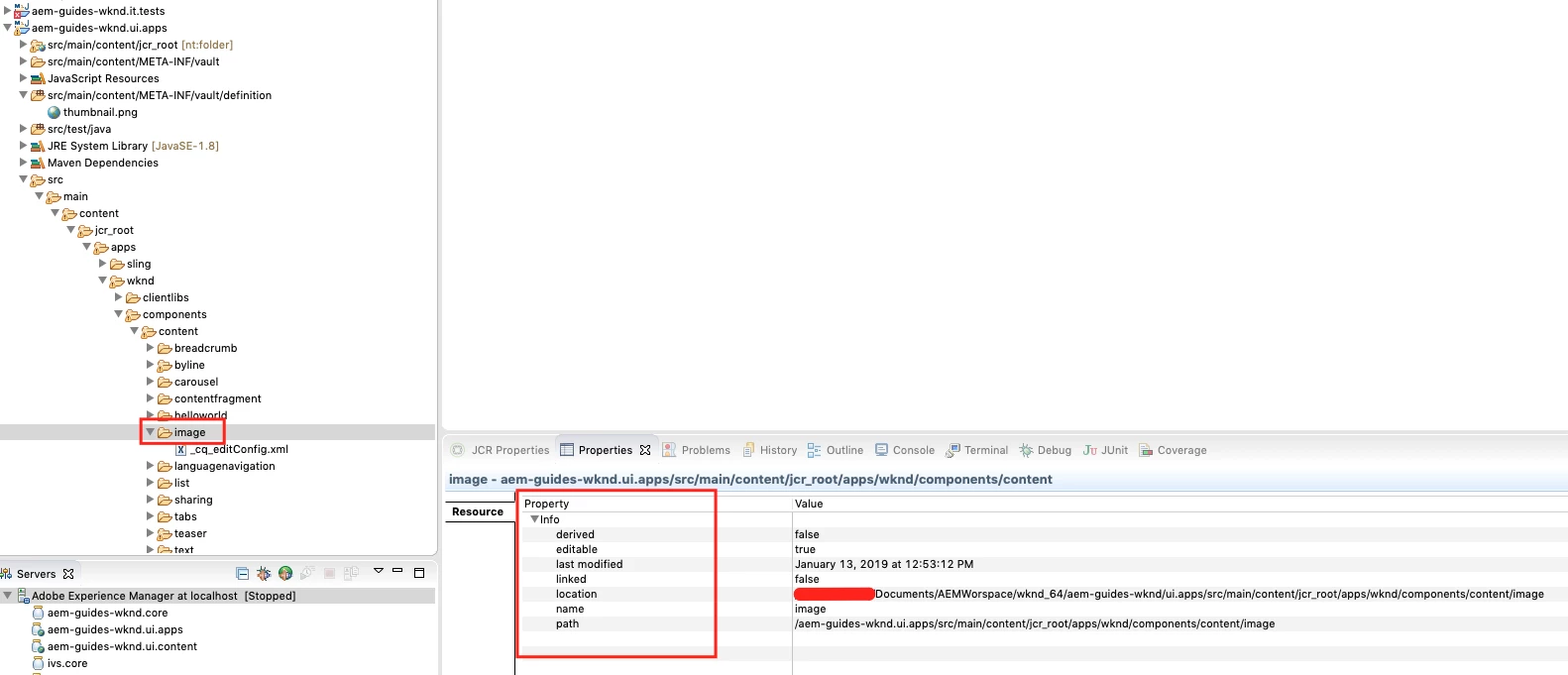
Task: Maximize the Servers view panel
Action: pos(419,573)
